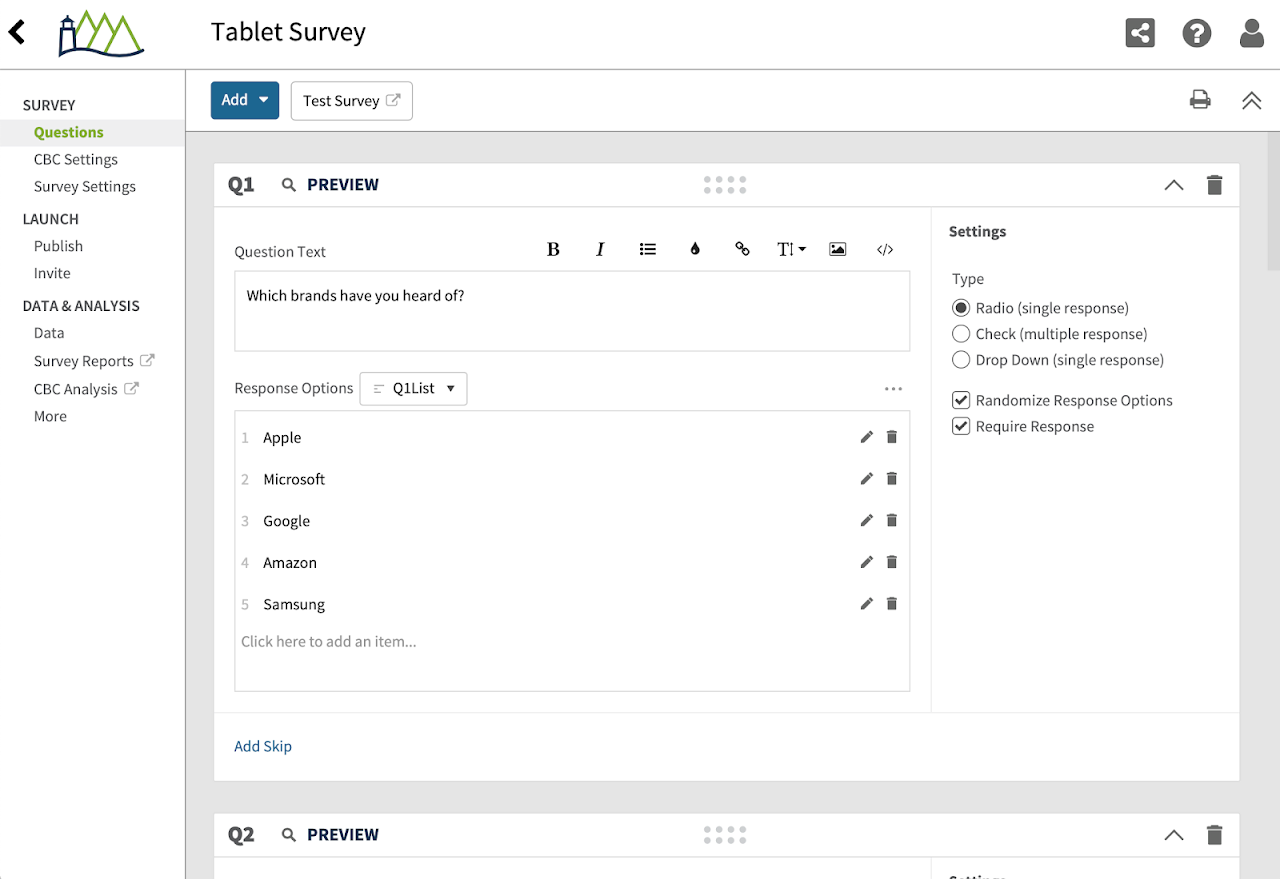
Task: Insert image into question text
Action: 838,249
